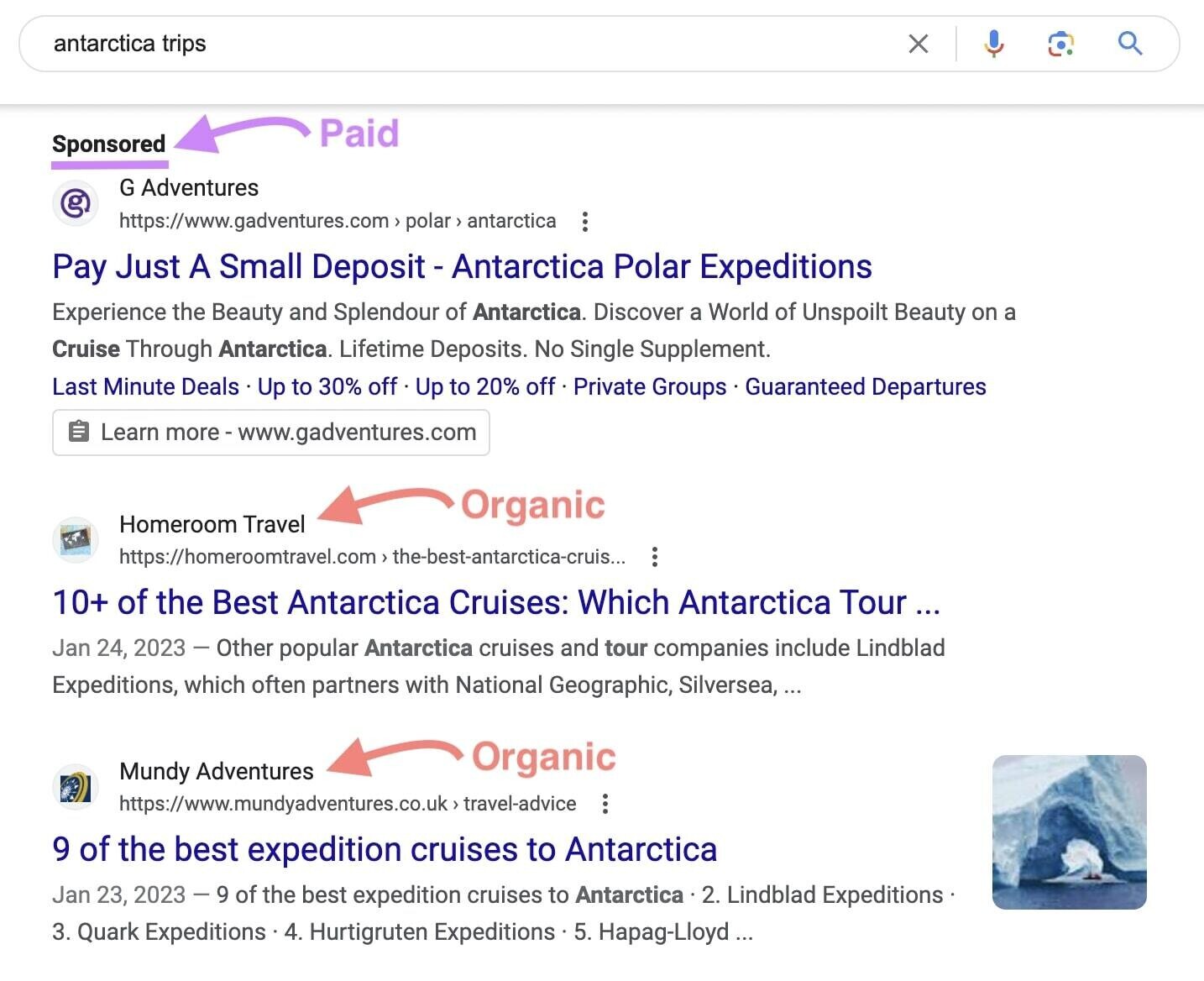
Task: Click the 'Jan 23, 2023' result date
Action: click(x=118, y=895)
